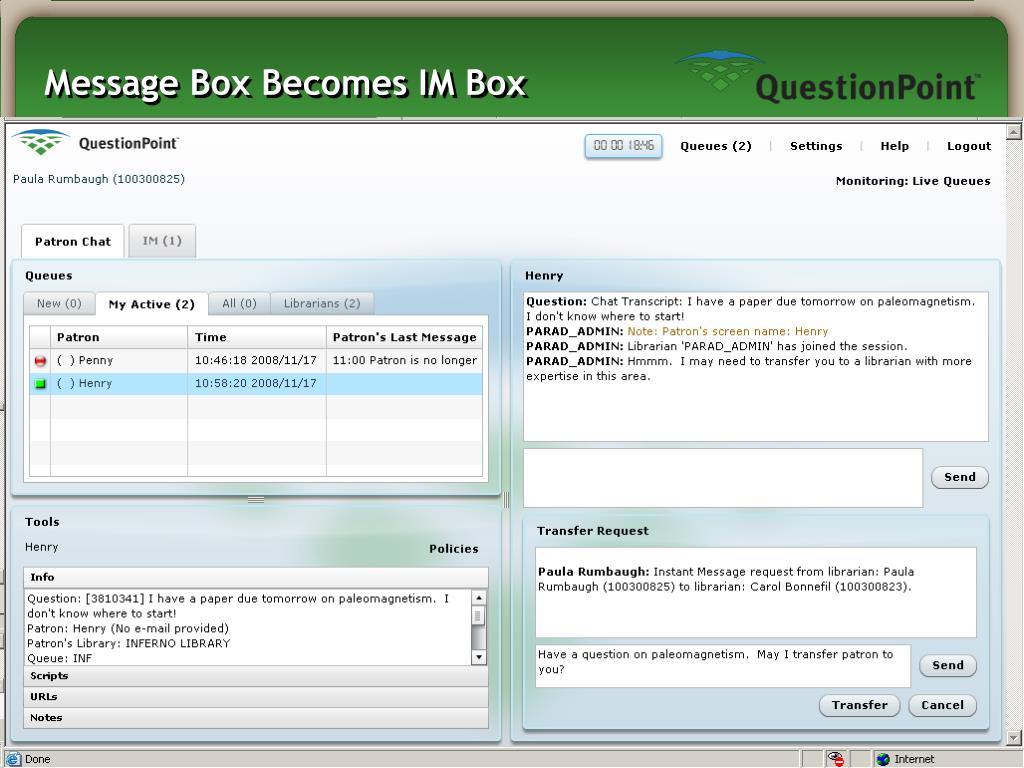Select the Librarians (2) tab
The width and height of the screenshot is (1024, 768).
[321, 304]
